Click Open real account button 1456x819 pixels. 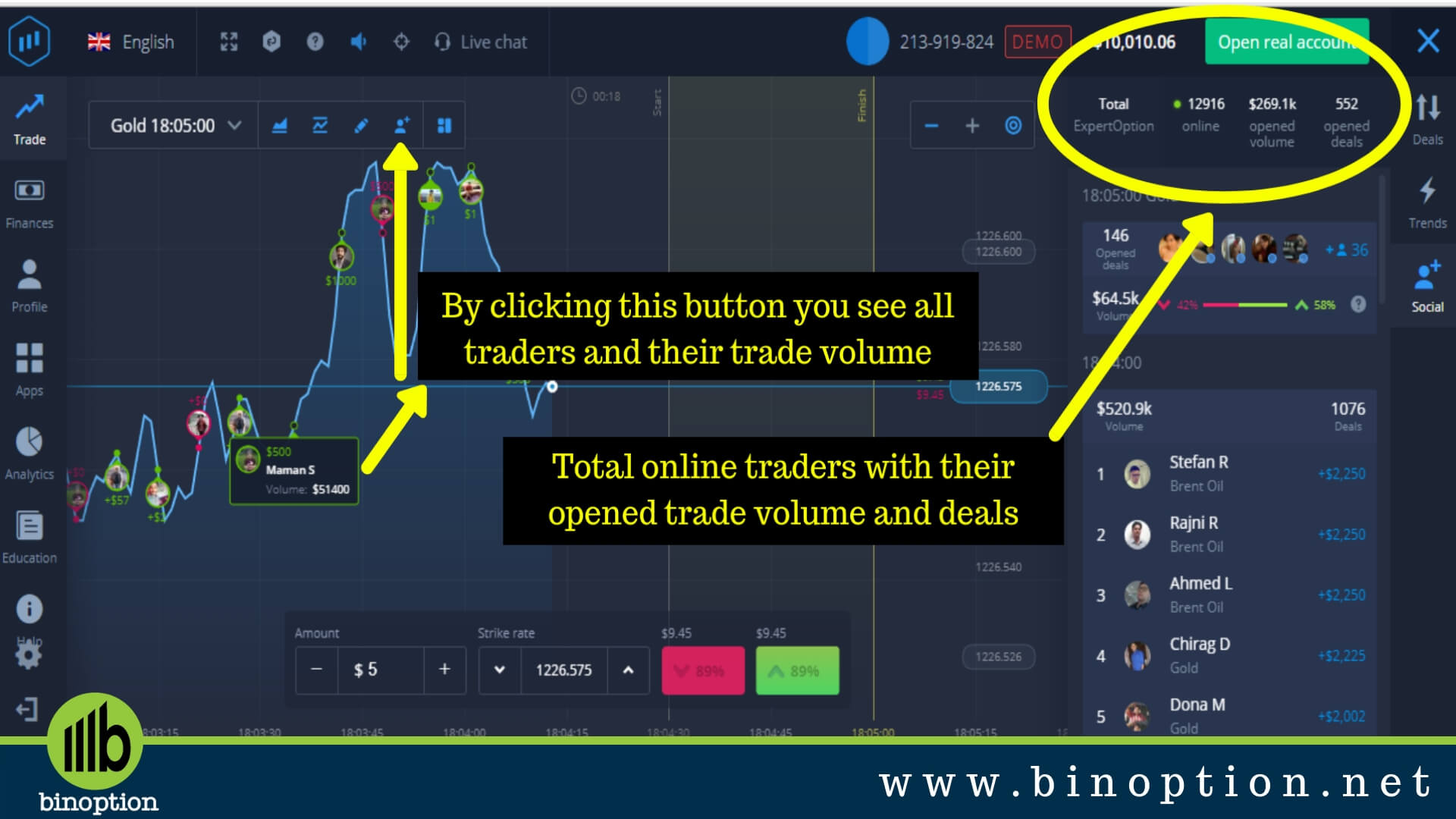[1290, 42]
